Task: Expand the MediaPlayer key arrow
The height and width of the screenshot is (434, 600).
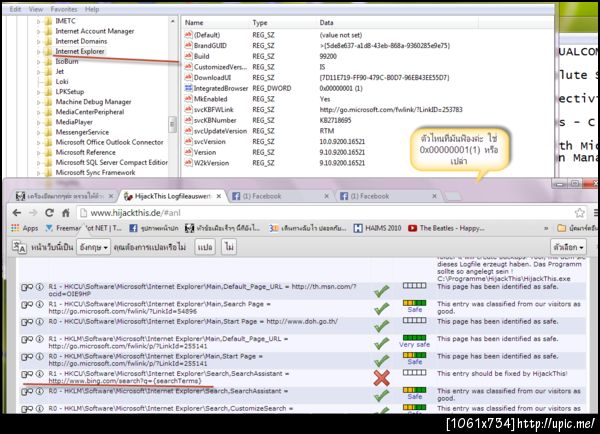Action: [x=39, y=122]
